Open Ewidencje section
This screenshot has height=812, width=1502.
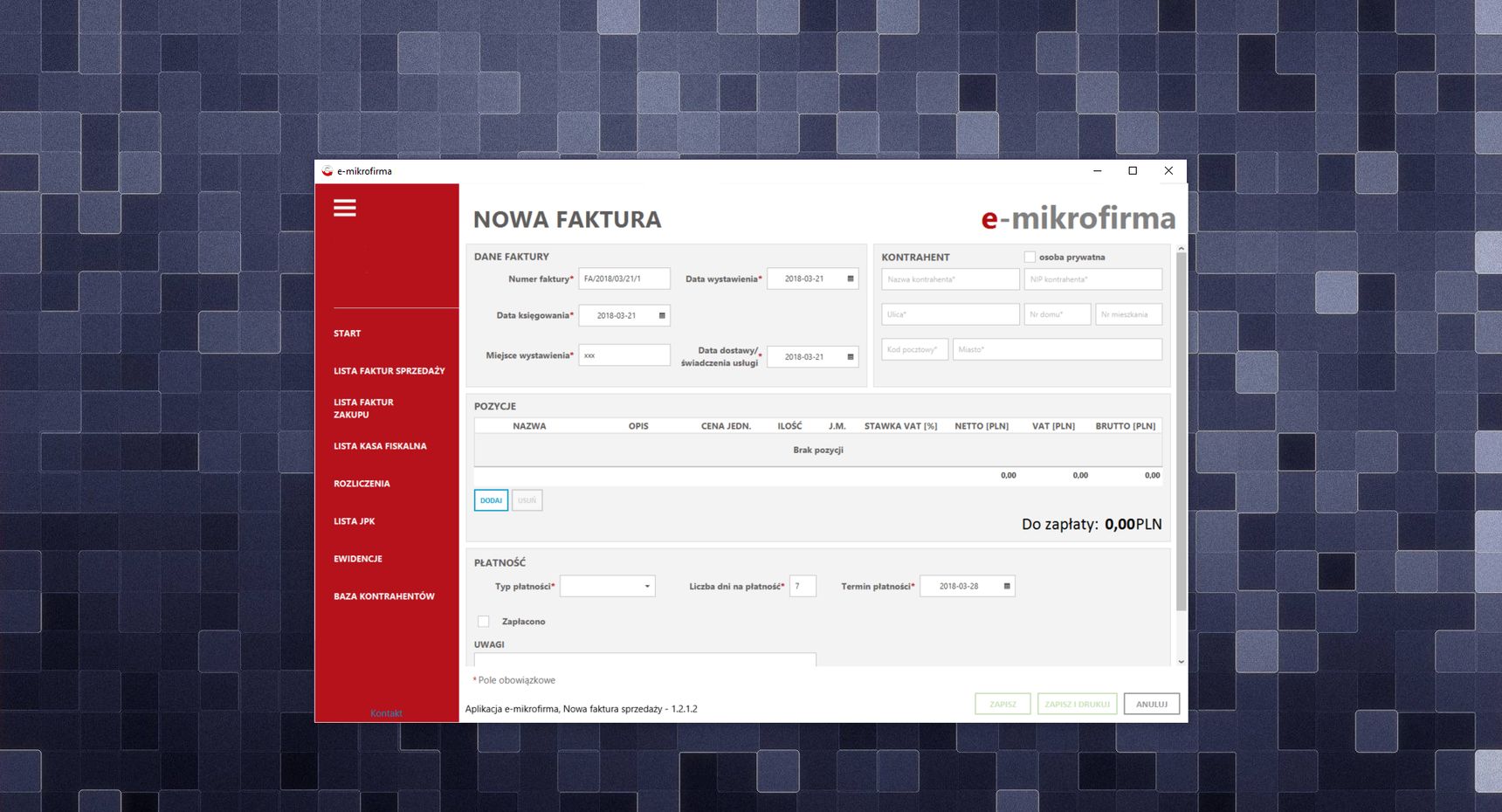click(358, 559)
